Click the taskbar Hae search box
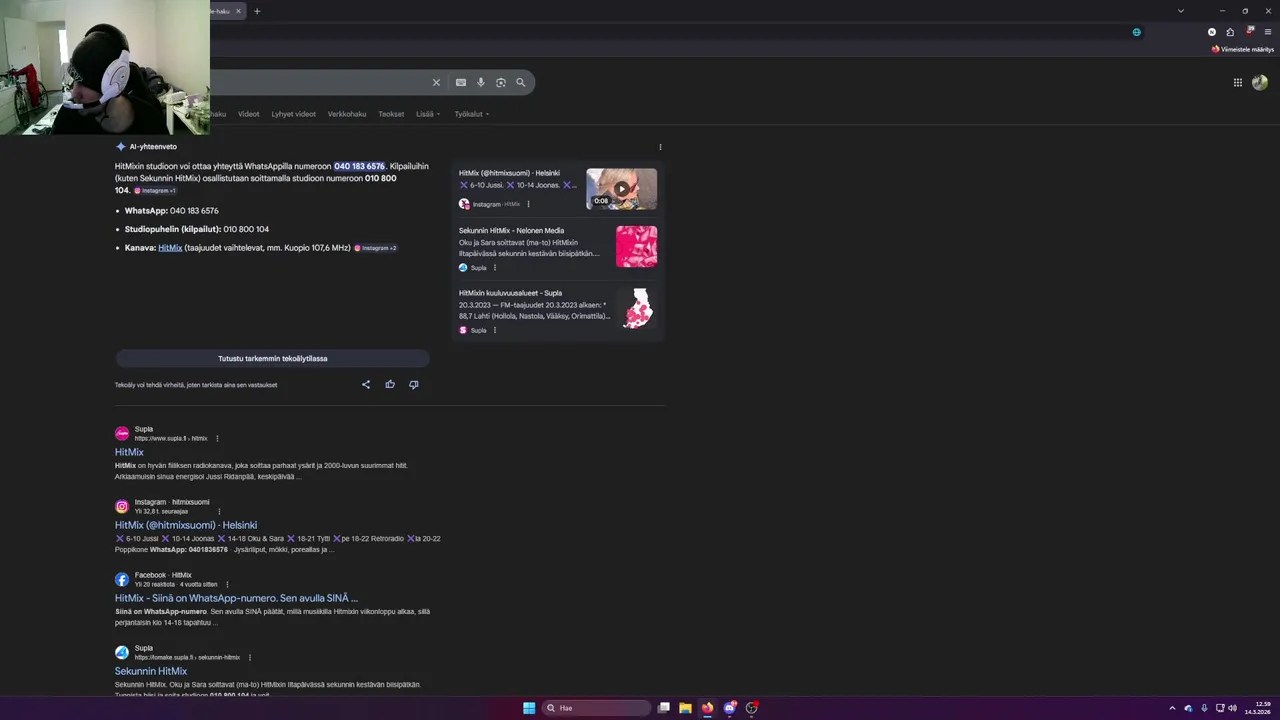Image resolution: width=1280 pixels, height=720 pixels. point(596,708)
